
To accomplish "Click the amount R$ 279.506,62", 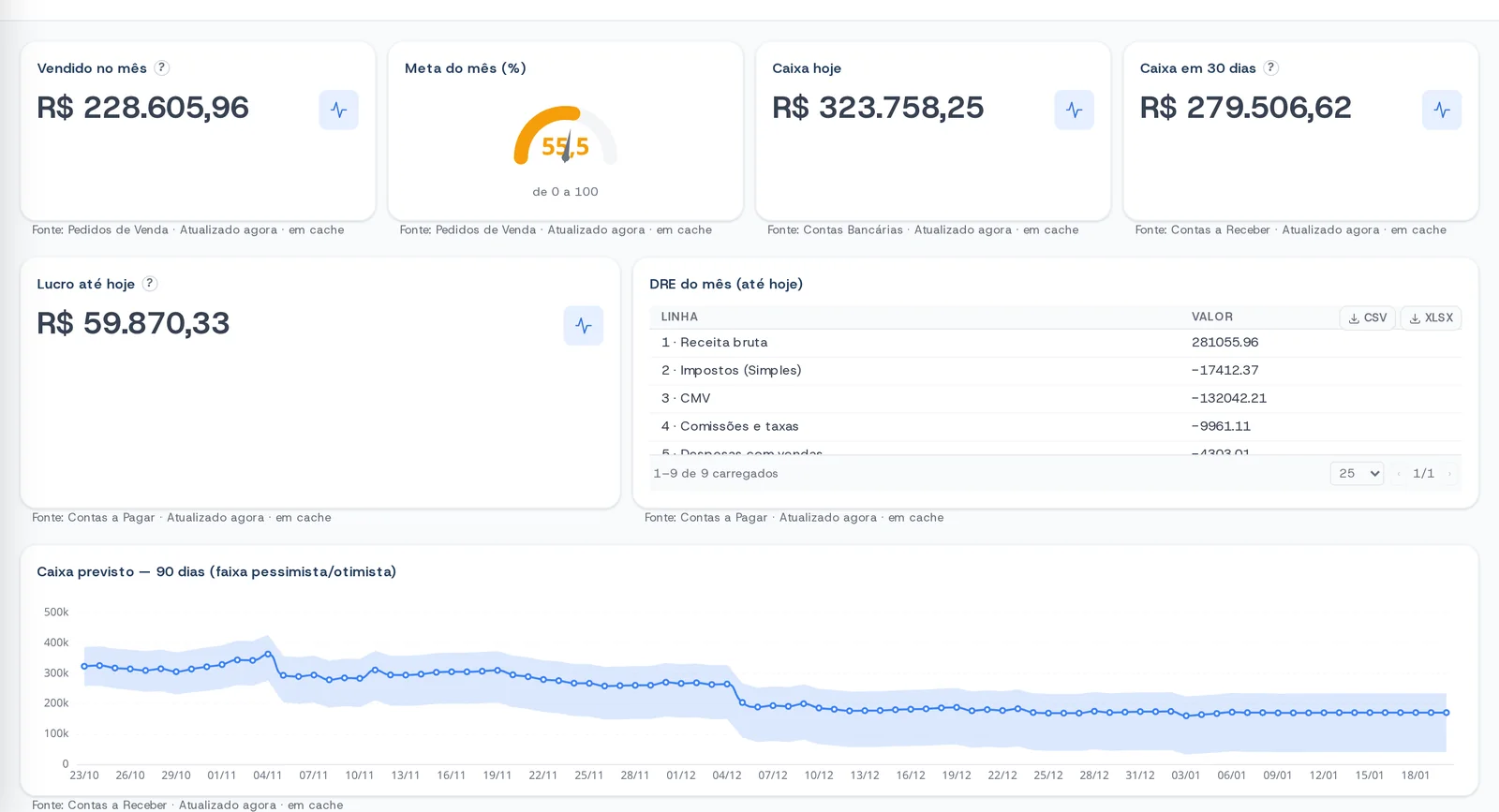I will pyautogui.click(x=1245, y=108).
